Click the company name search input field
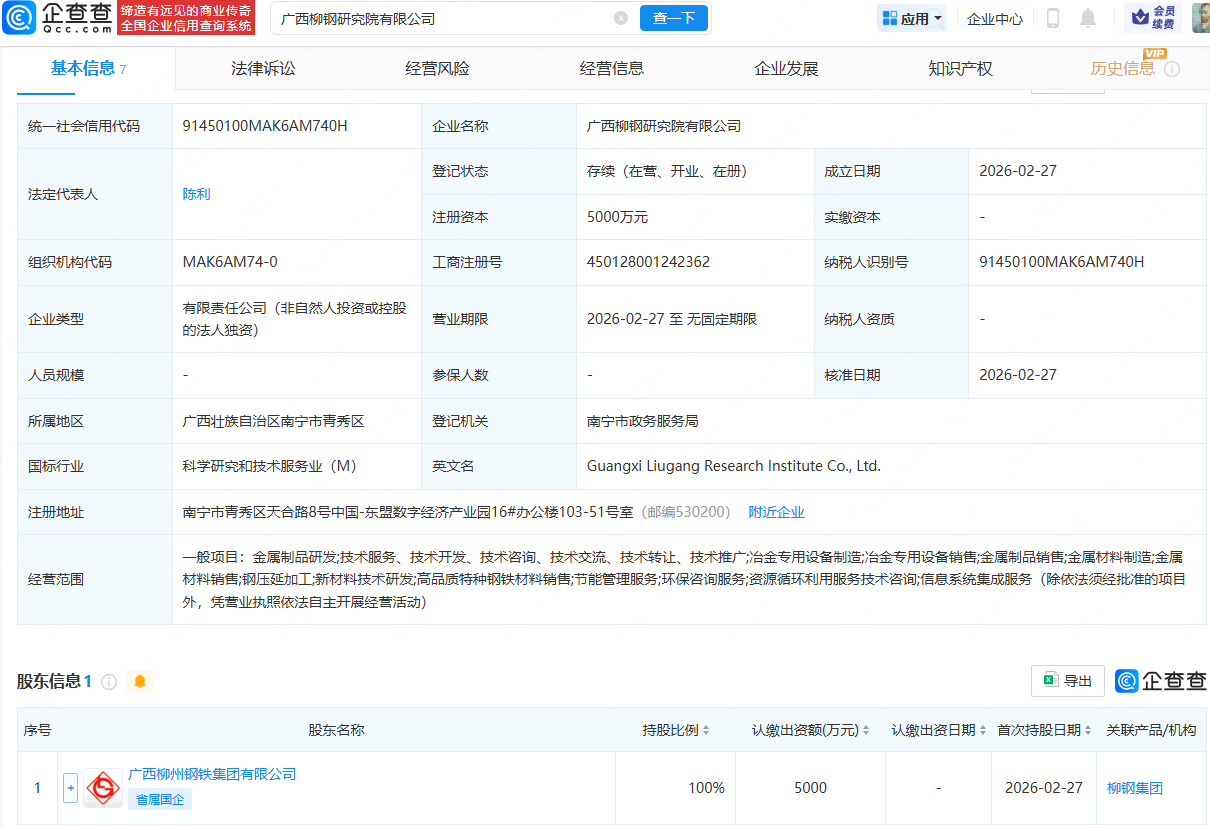Image resolution: width=1210 pixels, height=828 pixels. pos(440,18)
